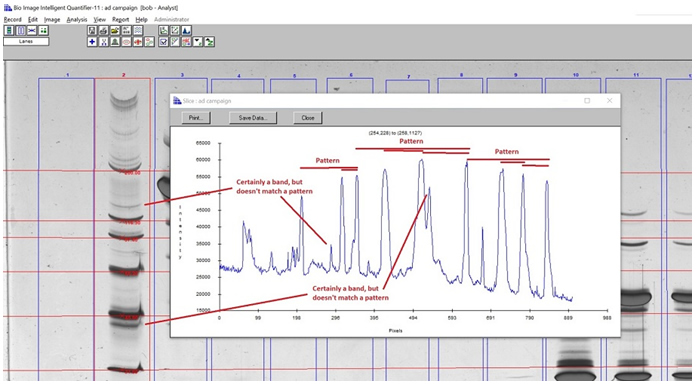Close Slice window with the X

pyautogui.click(x=609, y=101)
